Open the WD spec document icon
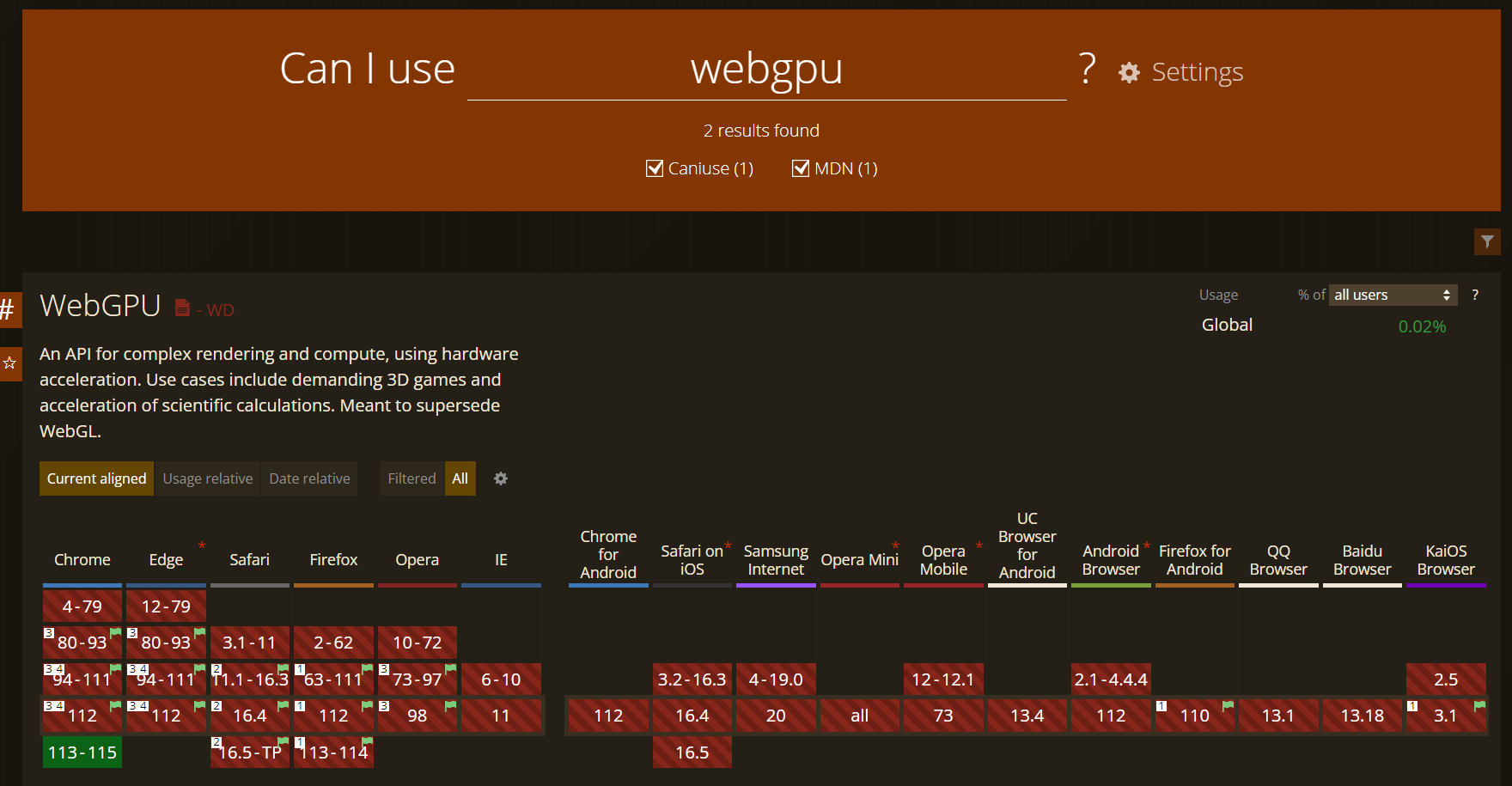Screen dimensions: 1512x786 coord(182,308)
